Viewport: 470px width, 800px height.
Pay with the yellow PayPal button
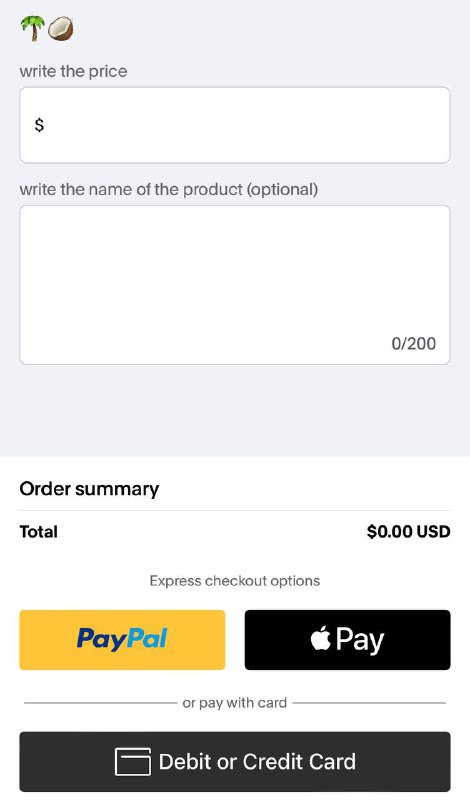pos(122,640)
